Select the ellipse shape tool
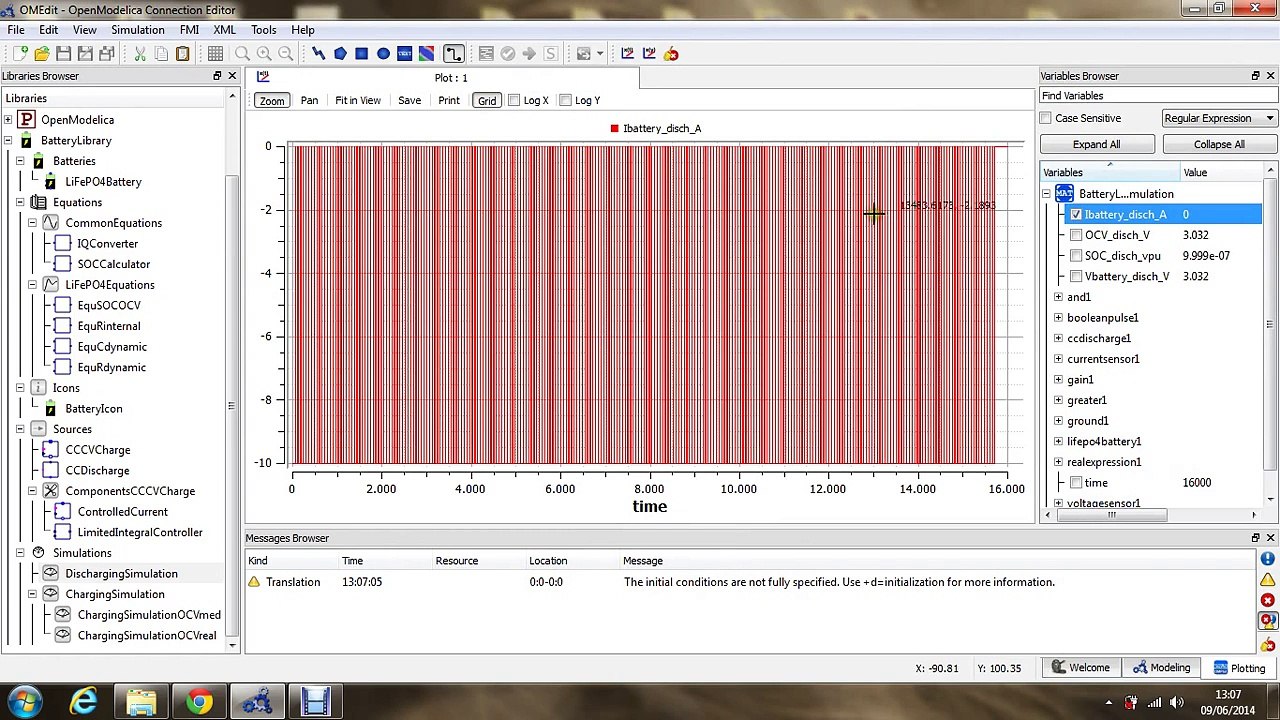This screenshot has height=720, width=1280. (x=383, y=54)
